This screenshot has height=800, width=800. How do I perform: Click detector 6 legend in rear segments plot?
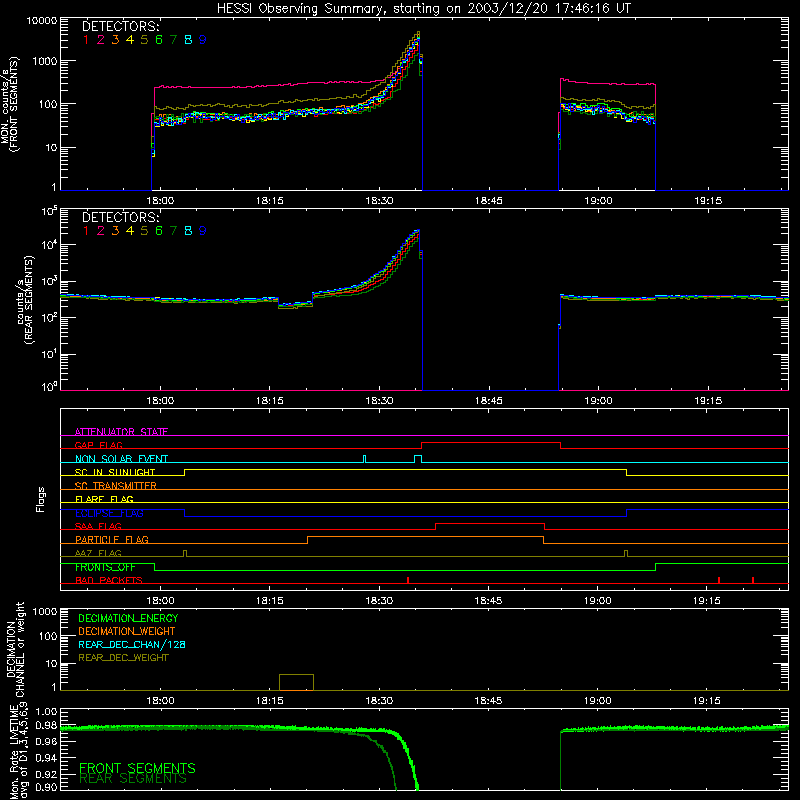pyautogui.click(x=159, y=231)
